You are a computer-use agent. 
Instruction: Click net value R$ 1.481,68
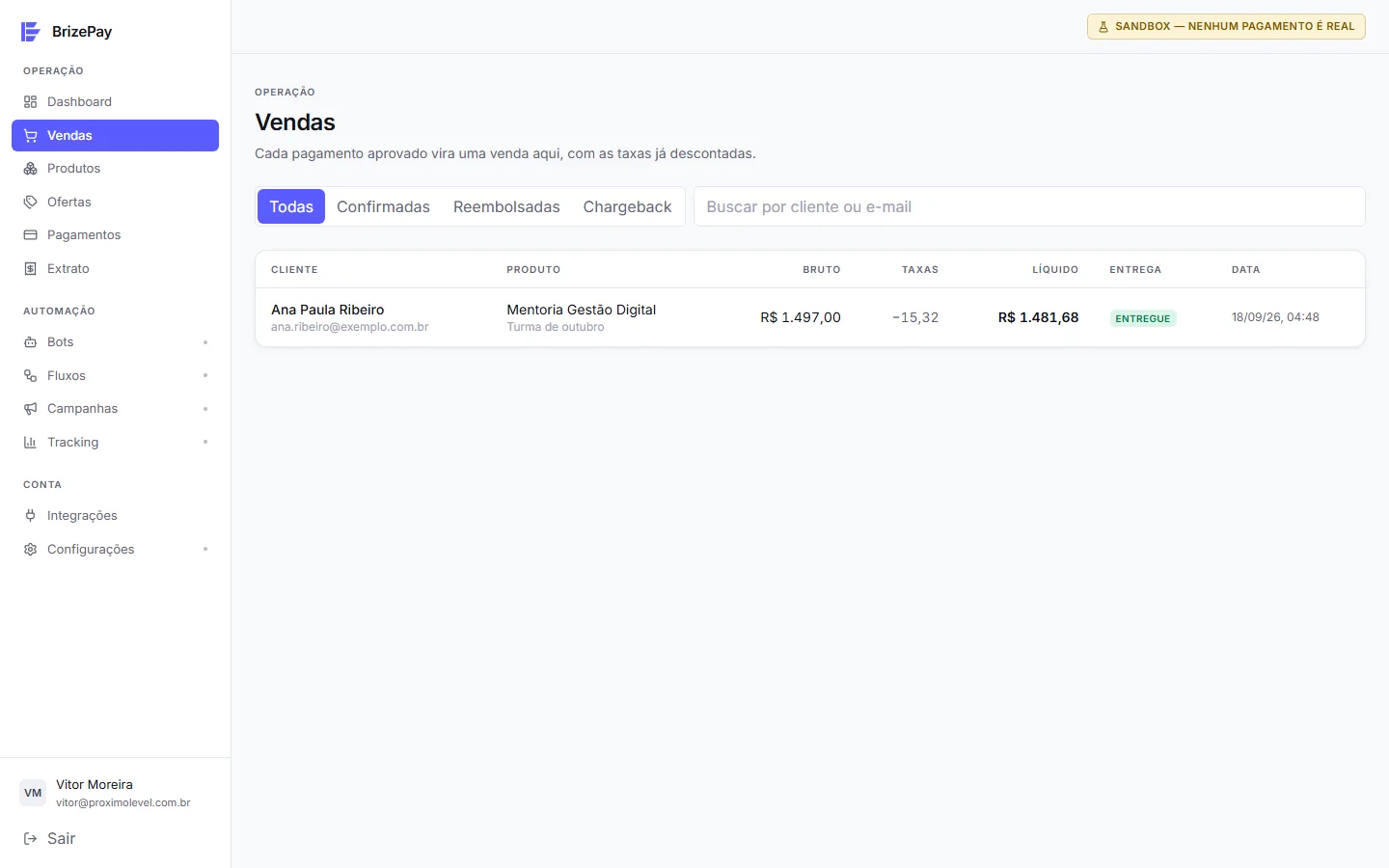[x=1038, y=317]
